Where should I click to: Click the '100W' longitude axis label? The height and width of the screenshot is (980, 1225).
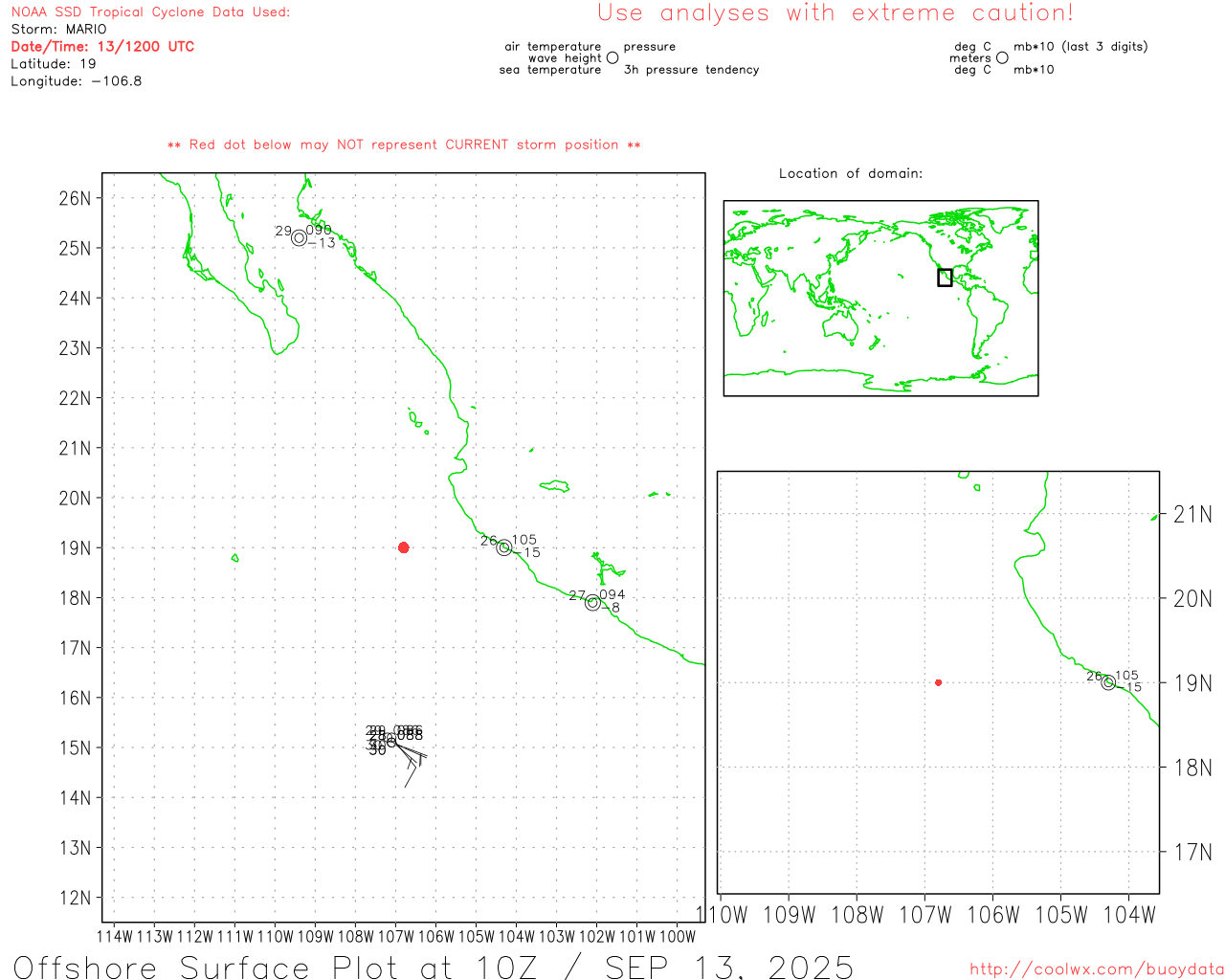(678, 936)
